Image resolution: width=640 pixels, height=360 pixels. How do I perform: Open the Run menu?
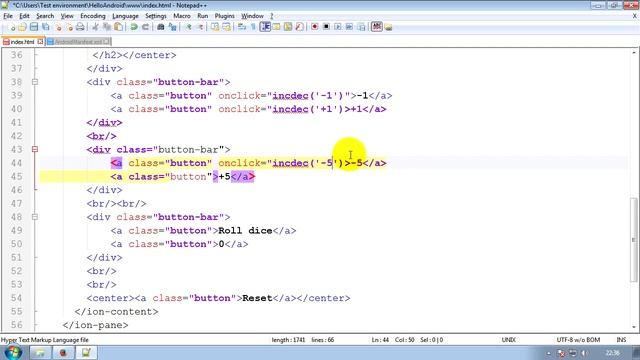tap(202, 16)
